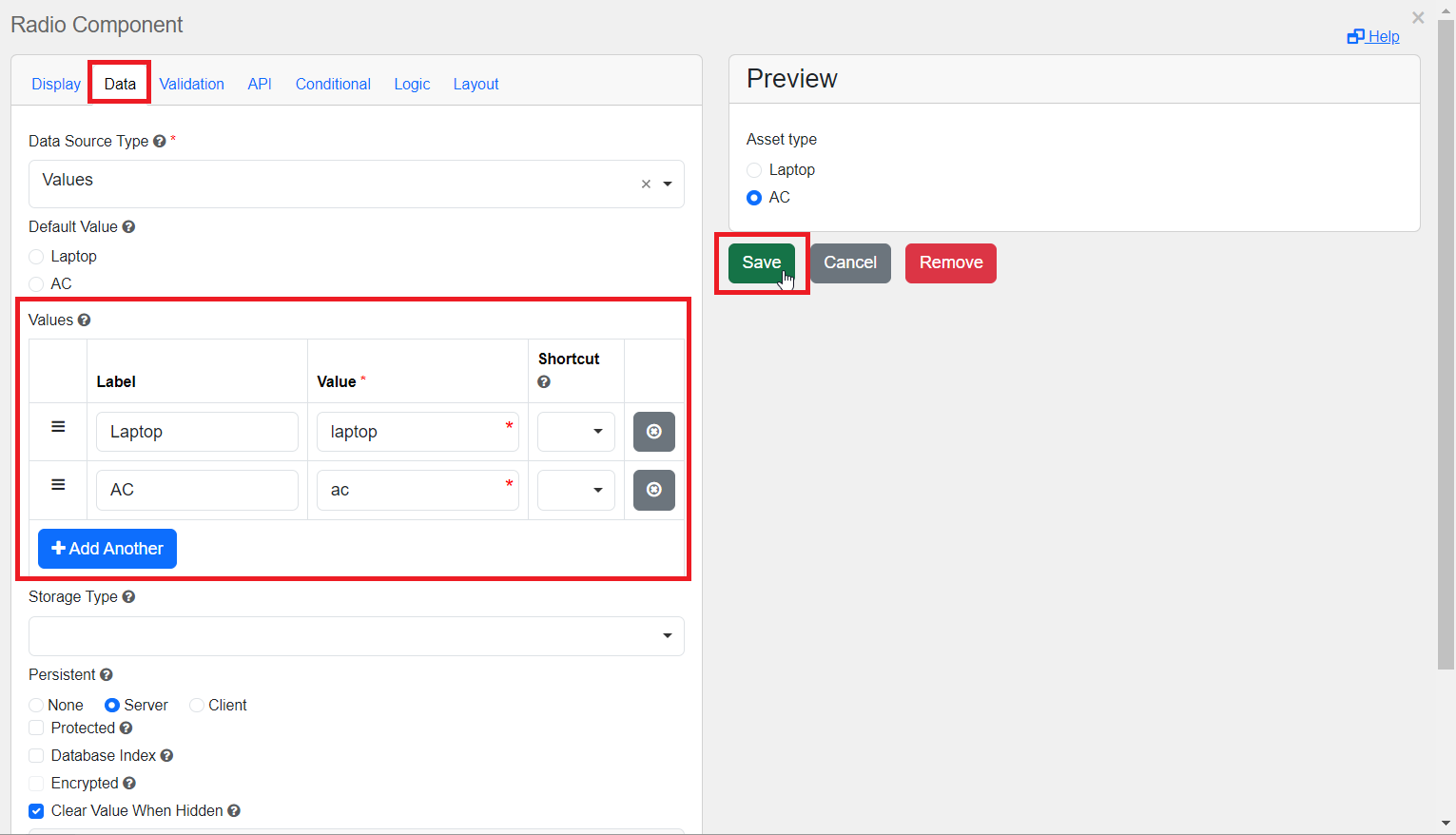This screenshot has height=835, width=1456.
Task: Switch to the Display tab
Action: point(56,84)
